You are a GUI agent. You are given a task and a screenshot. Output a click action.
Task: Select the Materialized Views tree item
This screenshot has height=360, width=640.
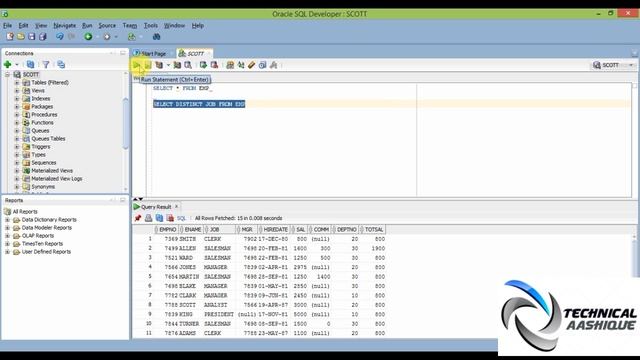click(52, 171)
